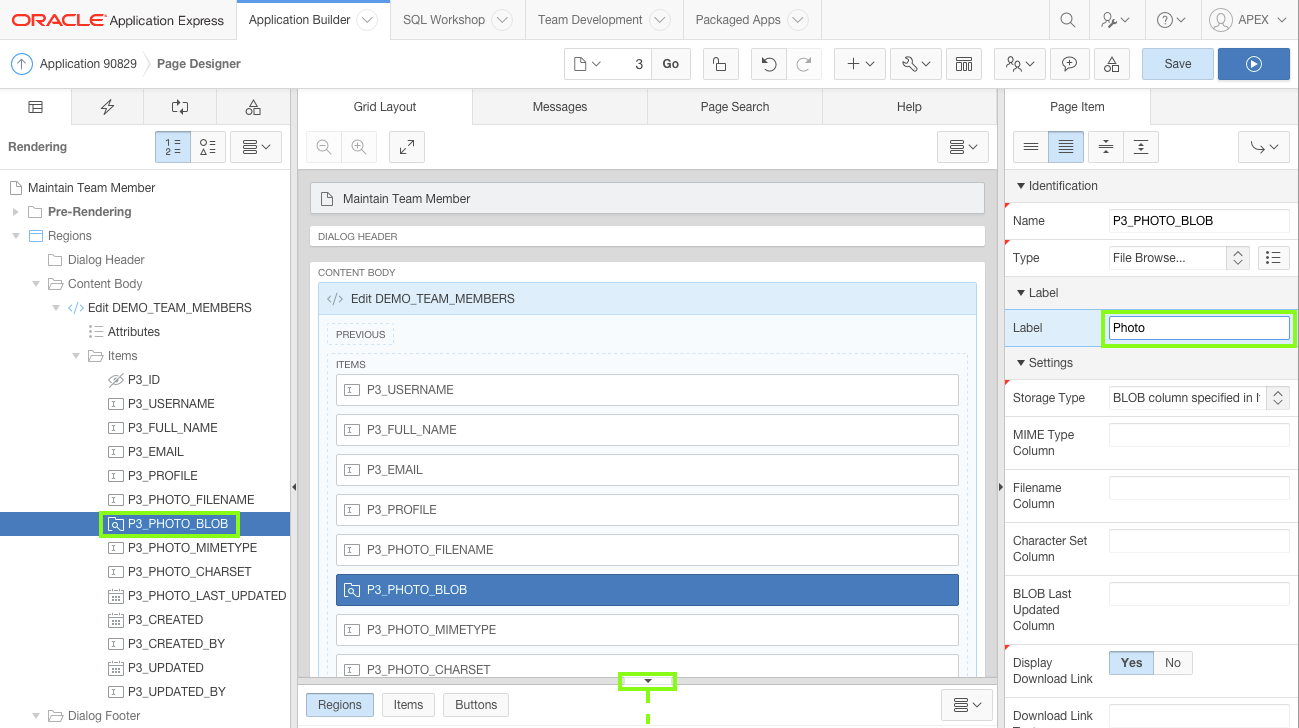Image resolution: width=1299 pixels, height=728 pixels.
Task: Show common properties only
Action: [x=1031, y=147]
